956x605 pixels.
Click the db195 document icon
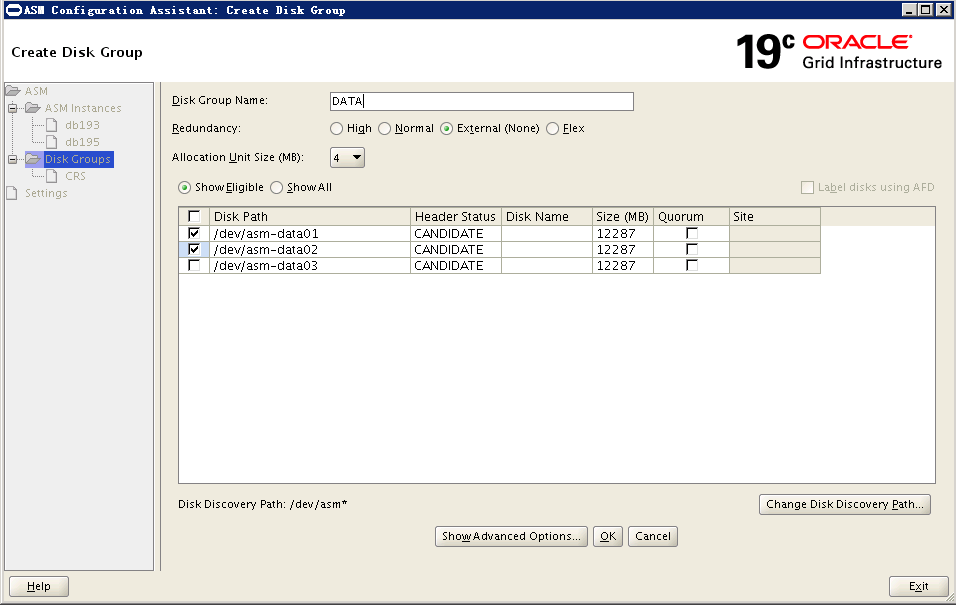[52, 142]
